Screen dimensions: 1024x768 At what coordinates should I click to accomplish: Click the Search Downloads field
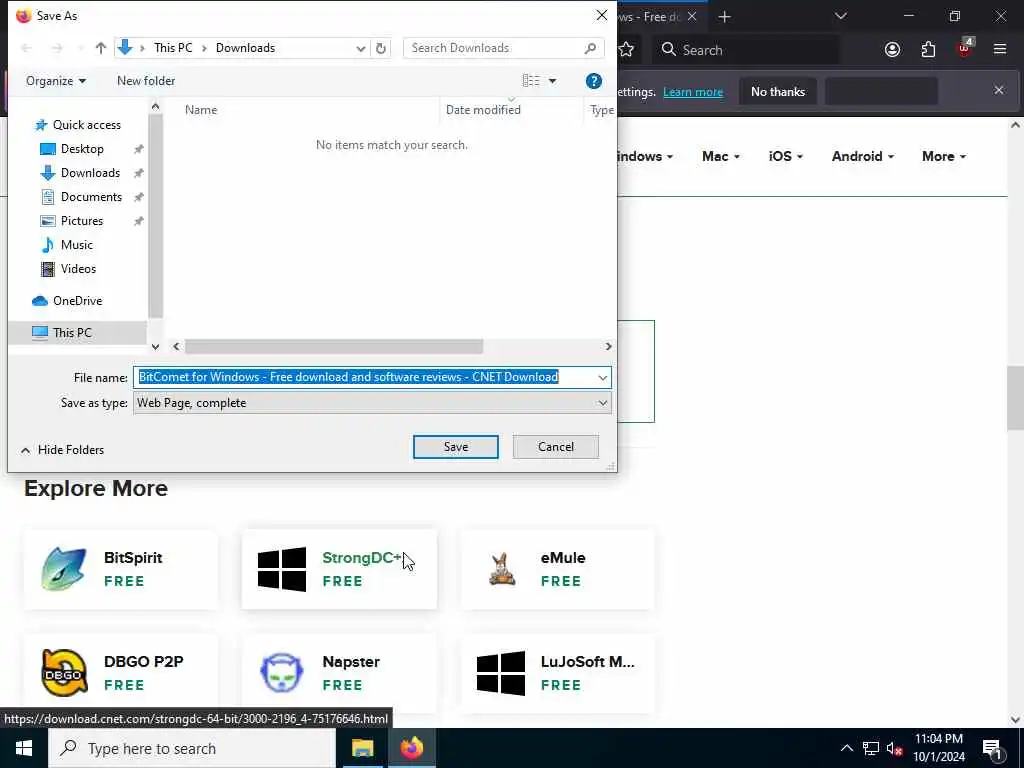coord(493,48)
